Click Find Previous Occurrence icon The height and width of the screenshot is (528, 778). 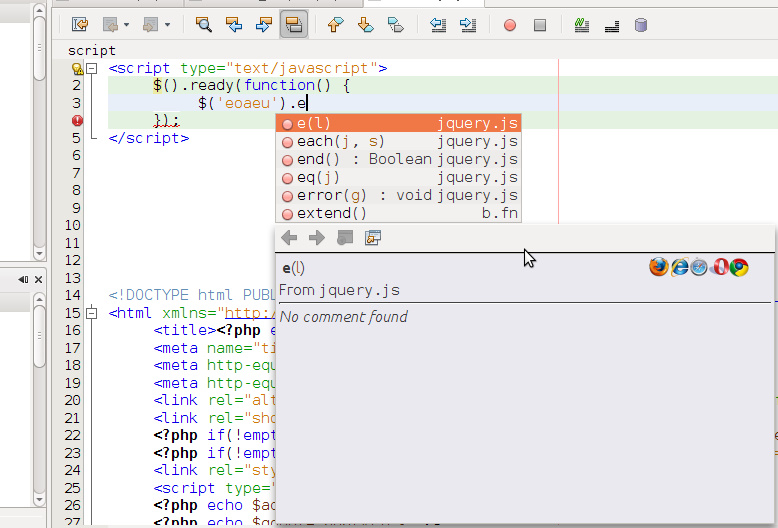[234, 24]
